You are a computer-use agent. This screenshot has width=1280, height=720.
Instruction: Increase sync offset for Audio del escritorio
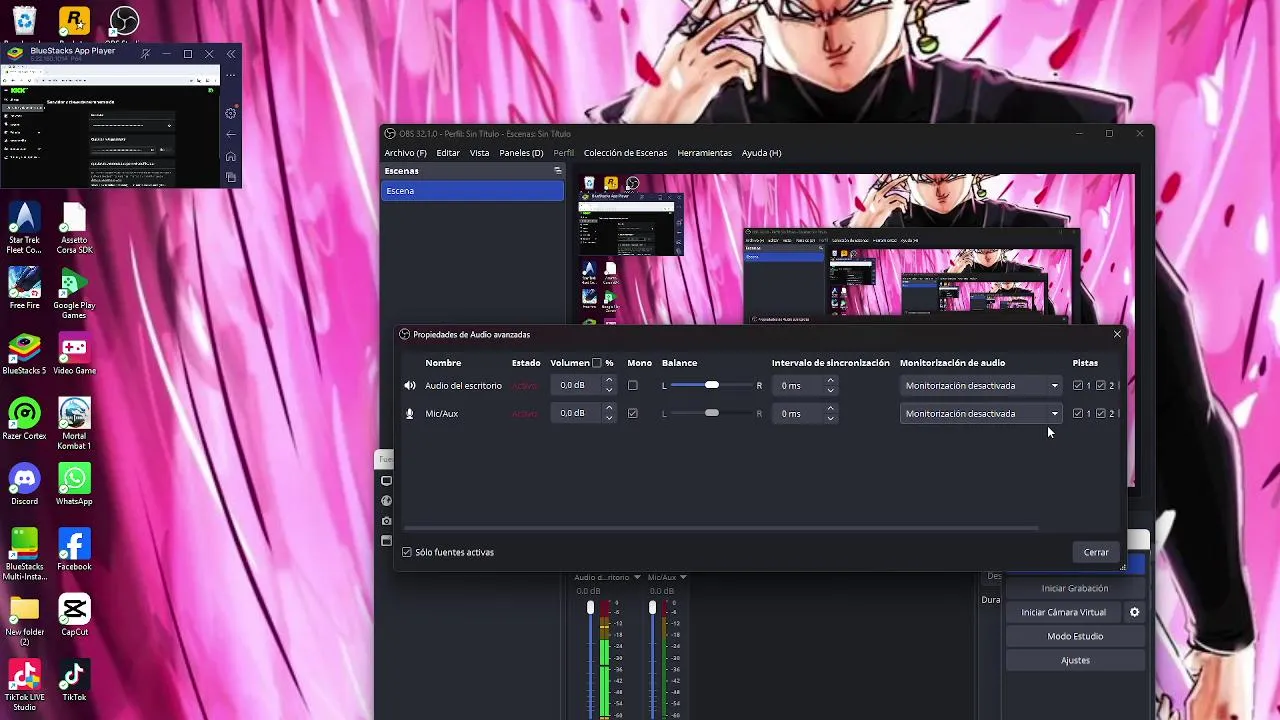(830, 381)
